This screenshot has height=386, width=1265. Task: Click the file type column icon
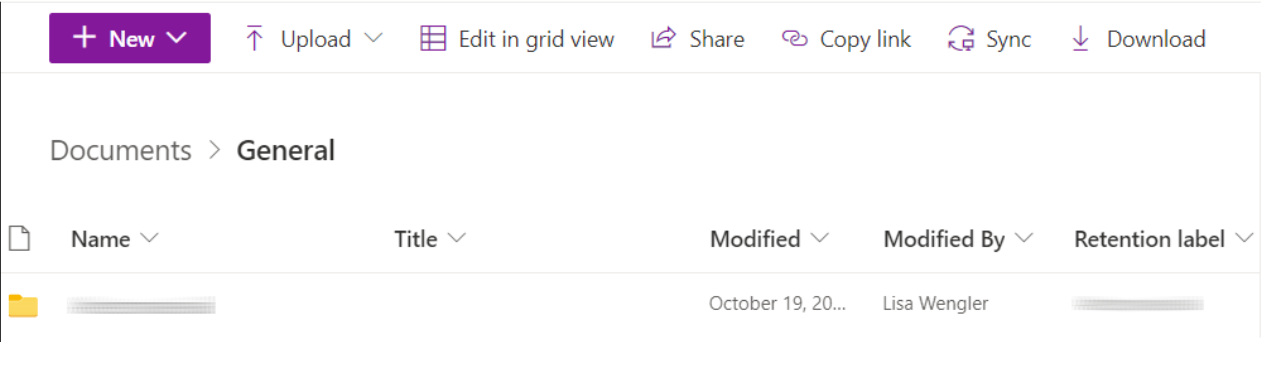point(19,238)
